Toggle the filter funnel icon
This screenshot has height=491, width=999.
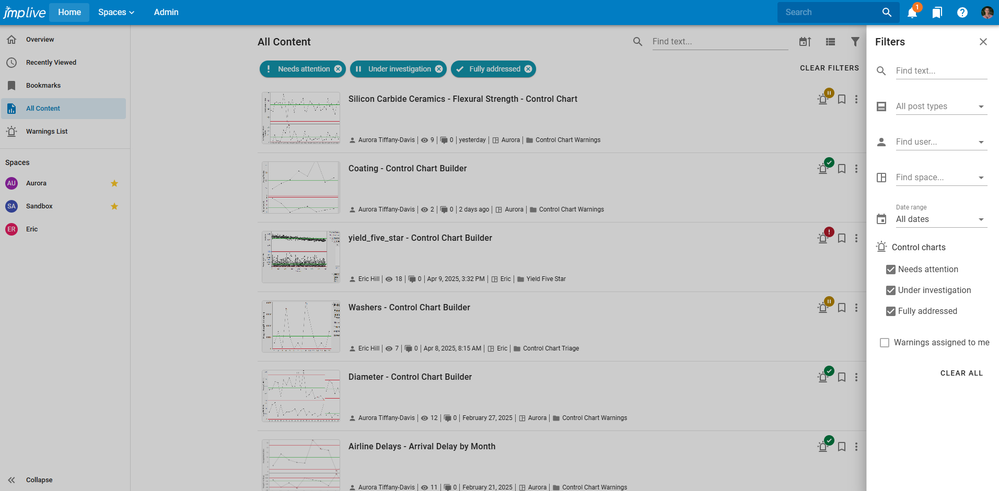point(855,41)
